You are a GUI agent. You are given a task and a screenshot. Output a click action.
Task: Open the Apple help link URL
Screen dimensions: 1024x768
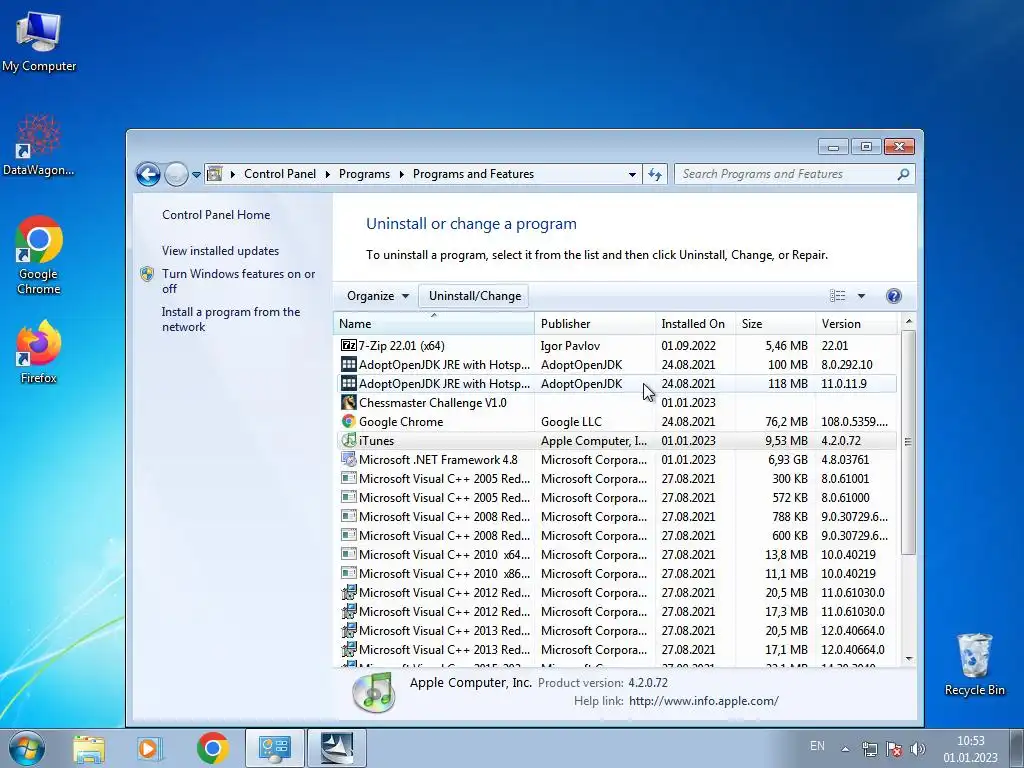coord(703,701)
